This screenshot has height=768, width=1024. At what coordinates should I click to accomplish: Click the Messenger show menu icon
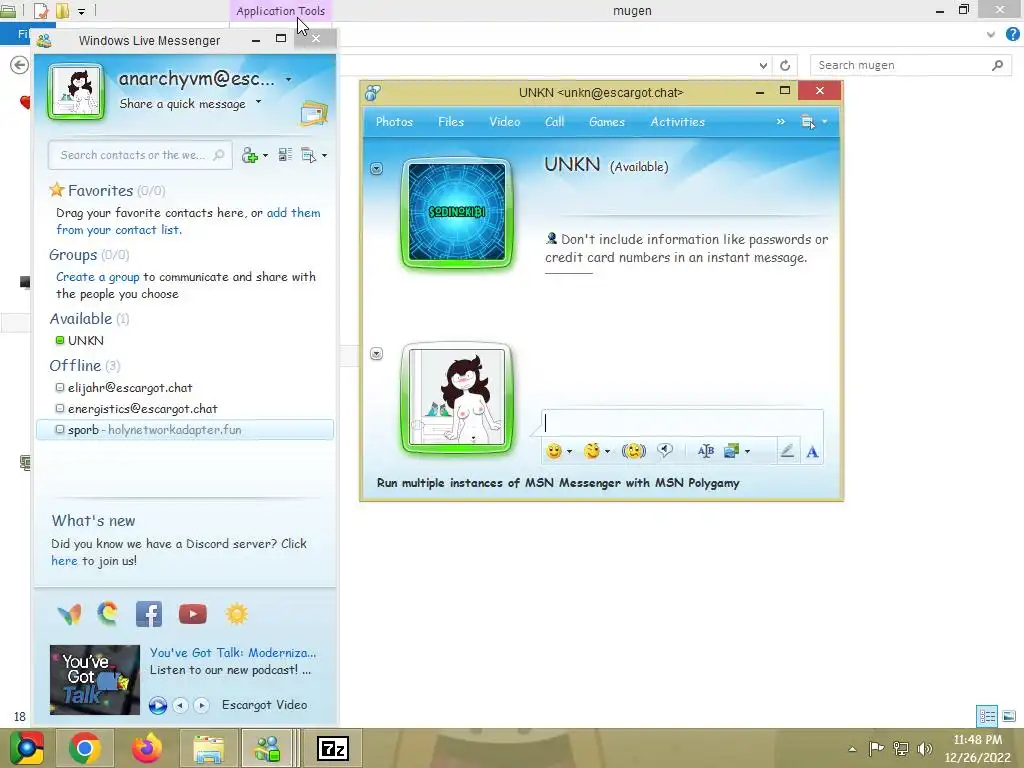308,155
